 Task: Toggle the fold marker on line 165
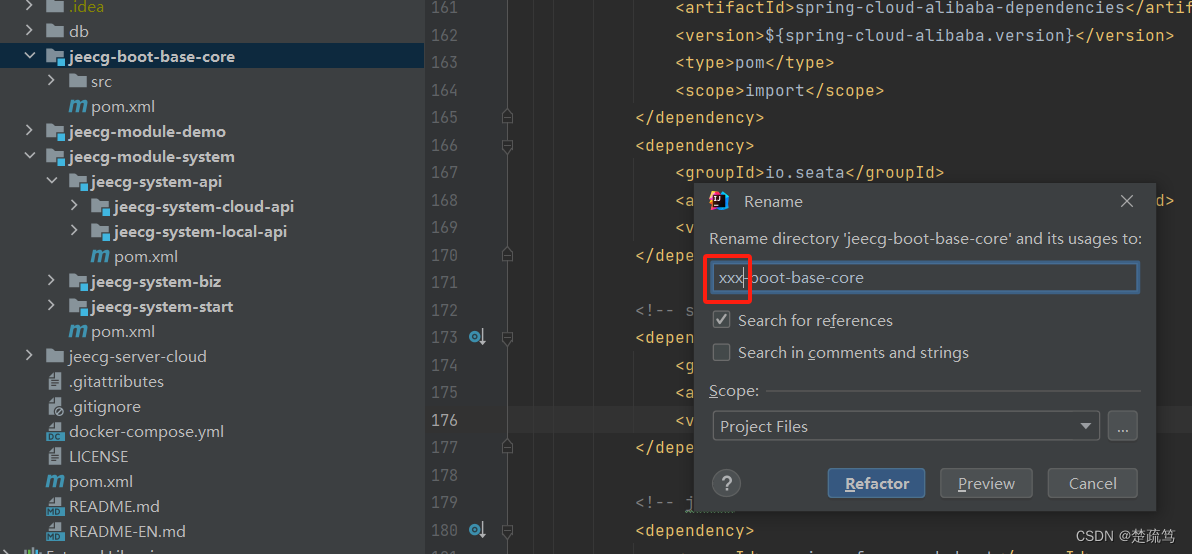[508, 117]
